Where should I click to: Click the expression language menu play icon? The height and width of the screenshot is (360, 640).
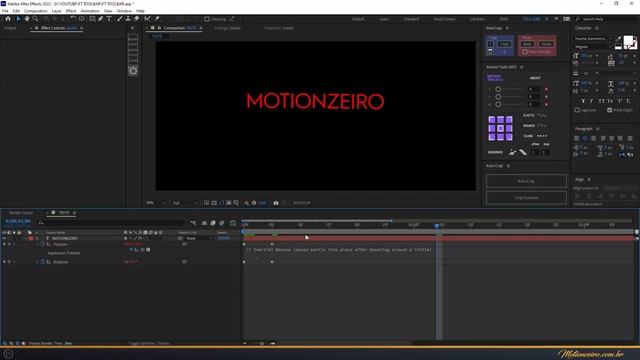(x=148, y=249)
